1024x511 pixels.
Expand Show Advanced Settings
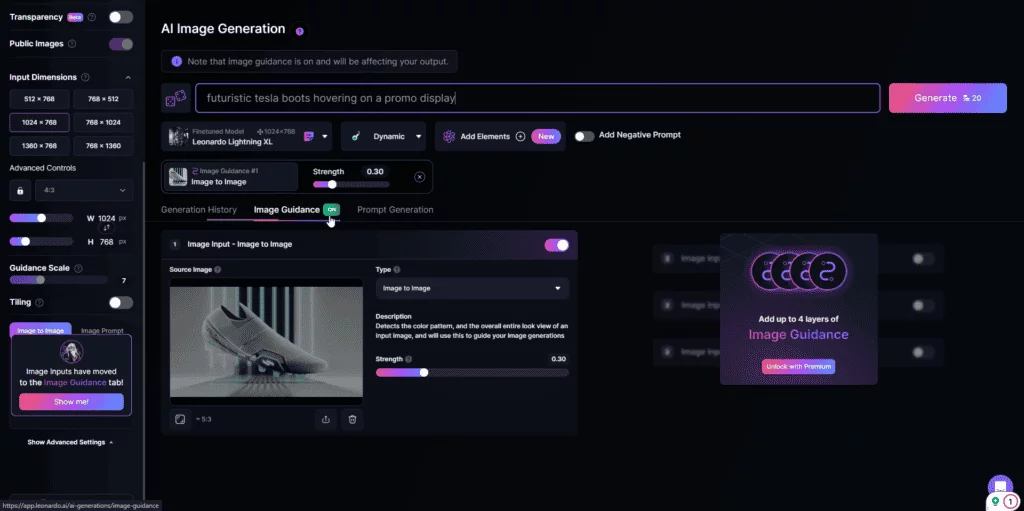click(71, 442)
